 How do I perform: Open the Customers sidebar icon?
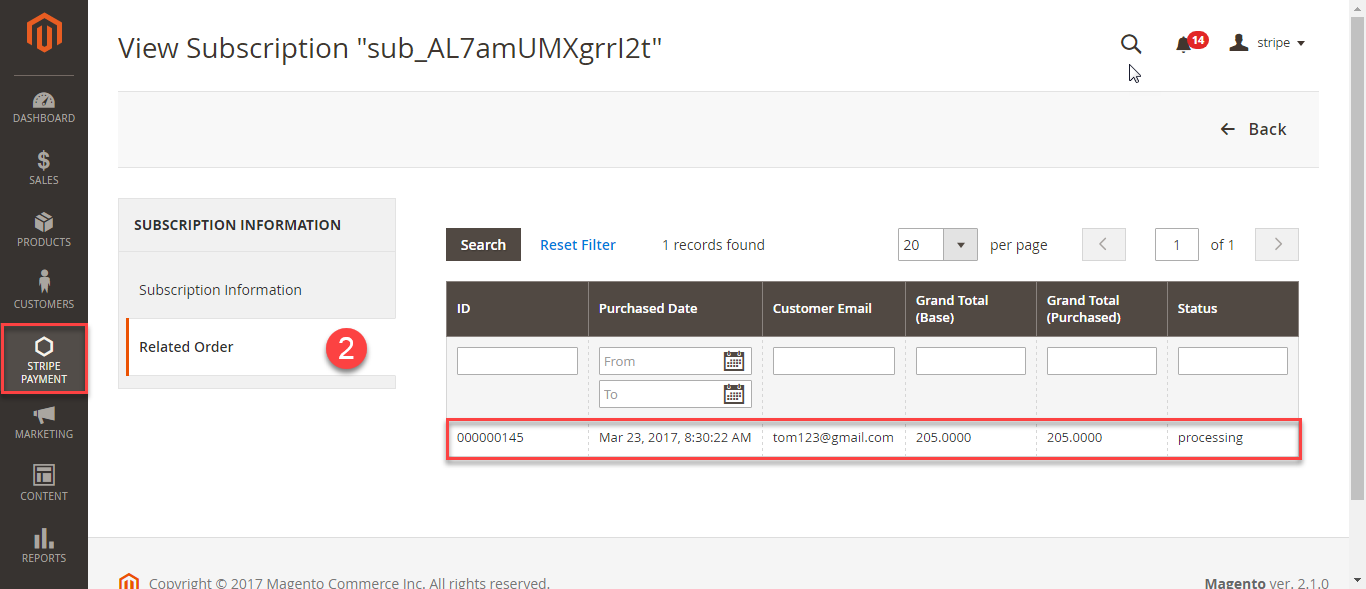44,291
